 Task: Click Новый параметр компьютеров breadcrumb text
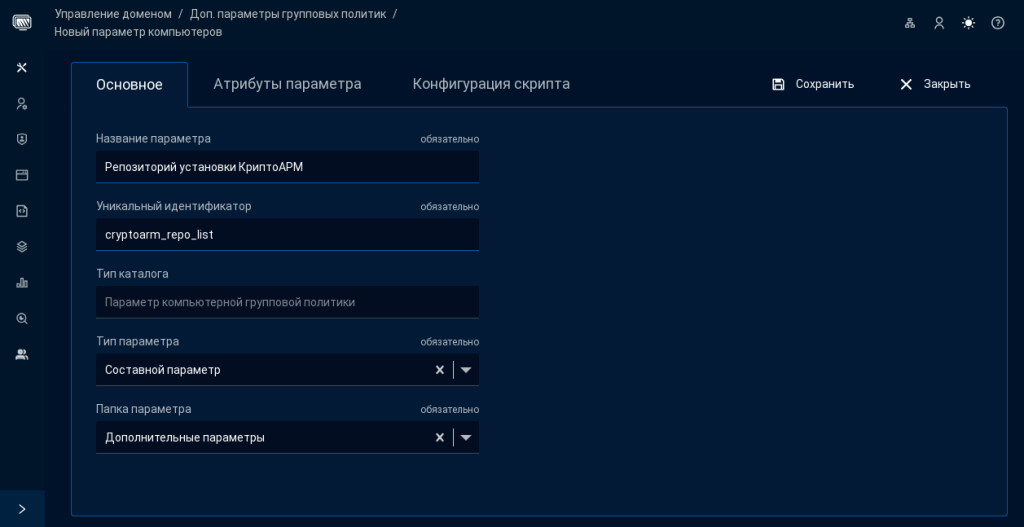coord(138,32)
